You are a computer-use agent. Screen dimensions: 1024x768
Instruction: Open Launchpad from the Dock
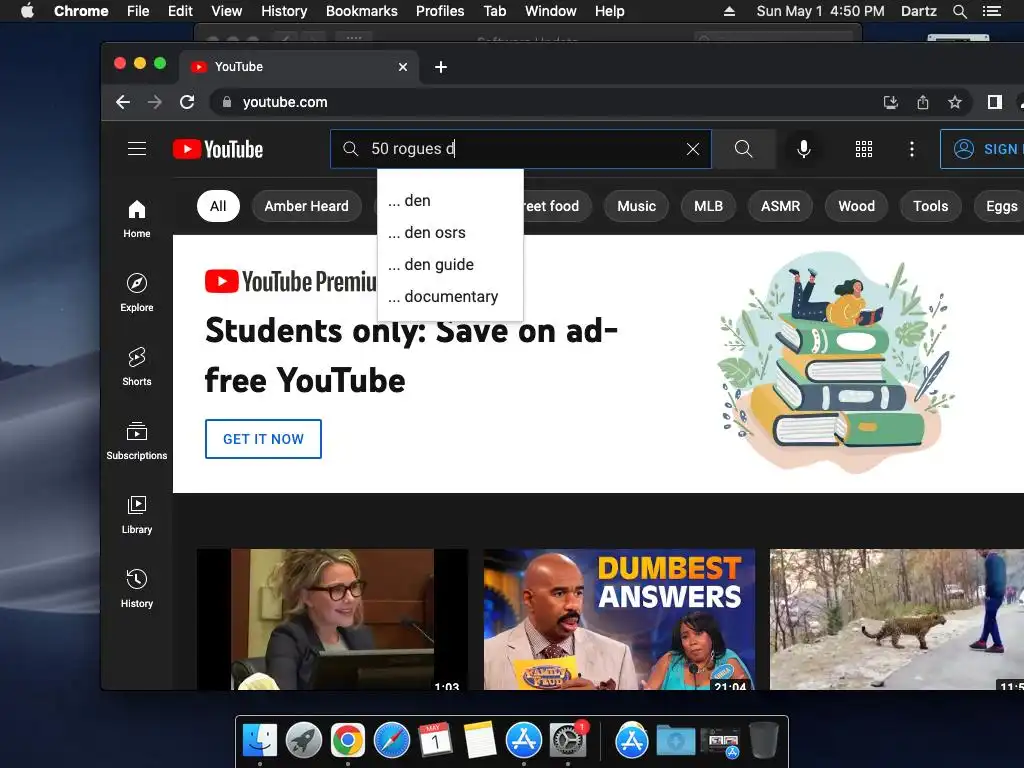(304, 741)
